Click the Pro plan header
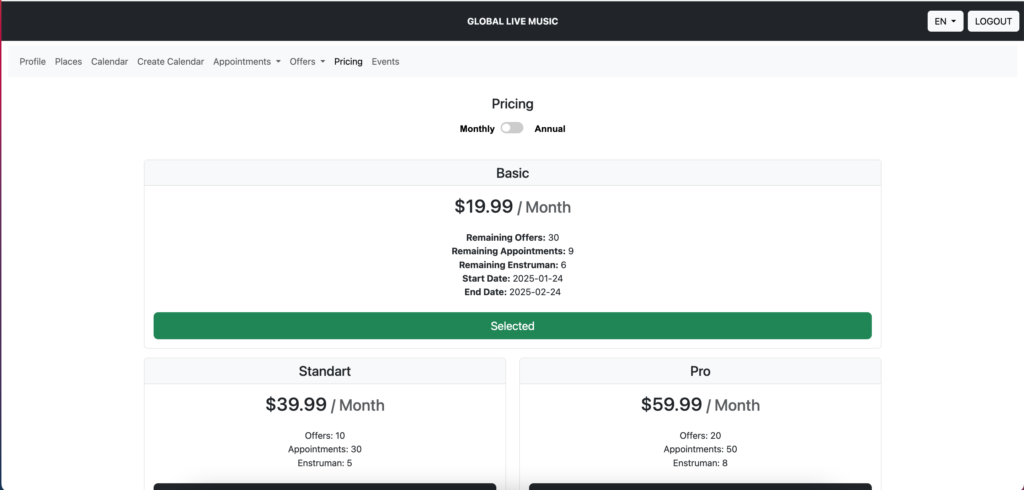 click(x=700, y=371)
